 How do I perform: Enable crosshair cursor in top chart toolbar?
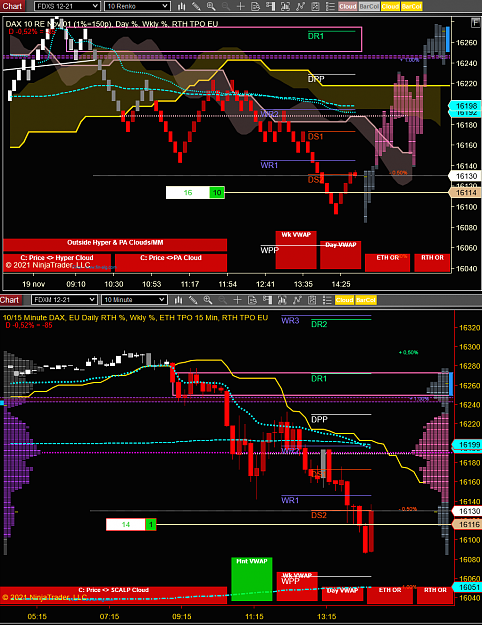click(240, 6)
